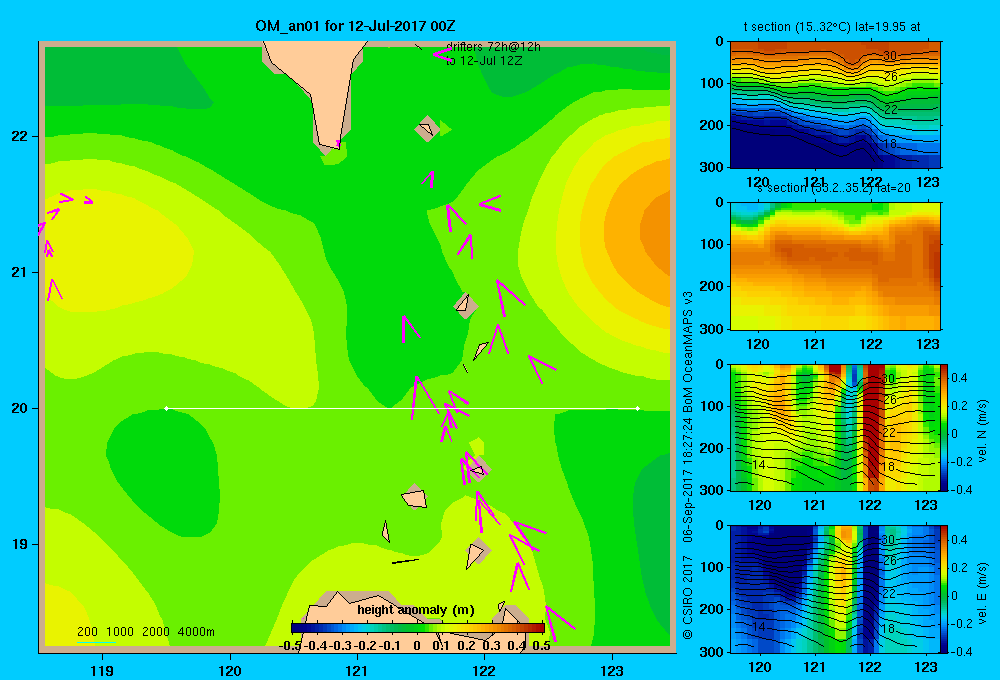Click the '30' contour label in the t section plot
Viewport: 1000px width, 680px height.
pos(890,55)
